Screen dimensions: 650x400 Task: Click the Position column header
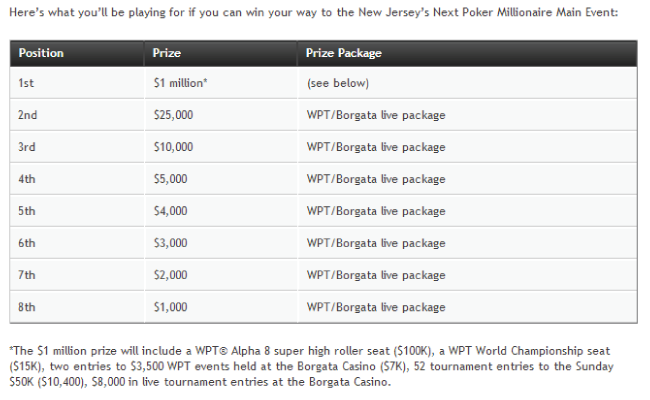pyautogui.click(x=41, y=53)
